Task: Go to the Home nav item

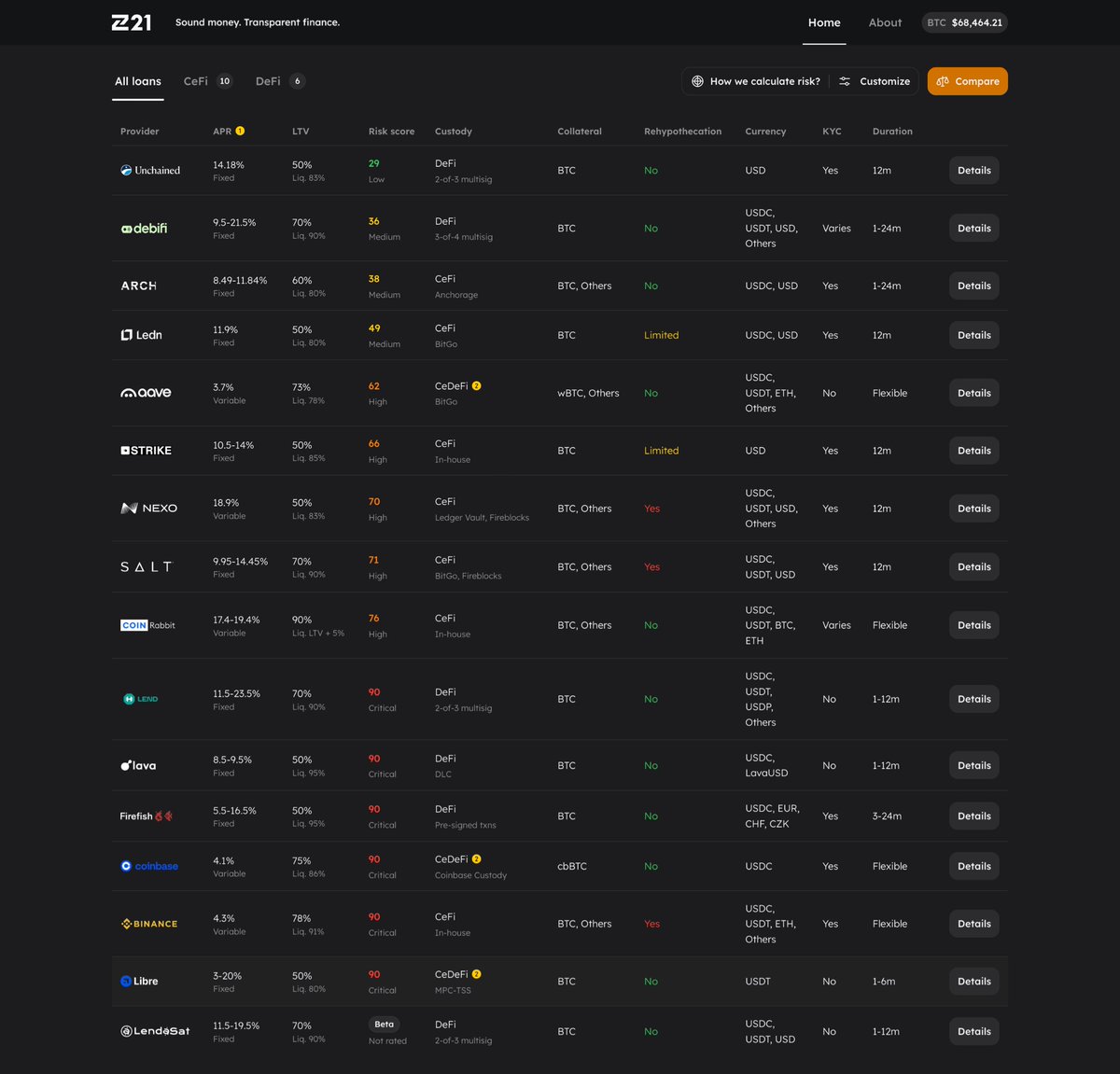Action: (824, 22)
